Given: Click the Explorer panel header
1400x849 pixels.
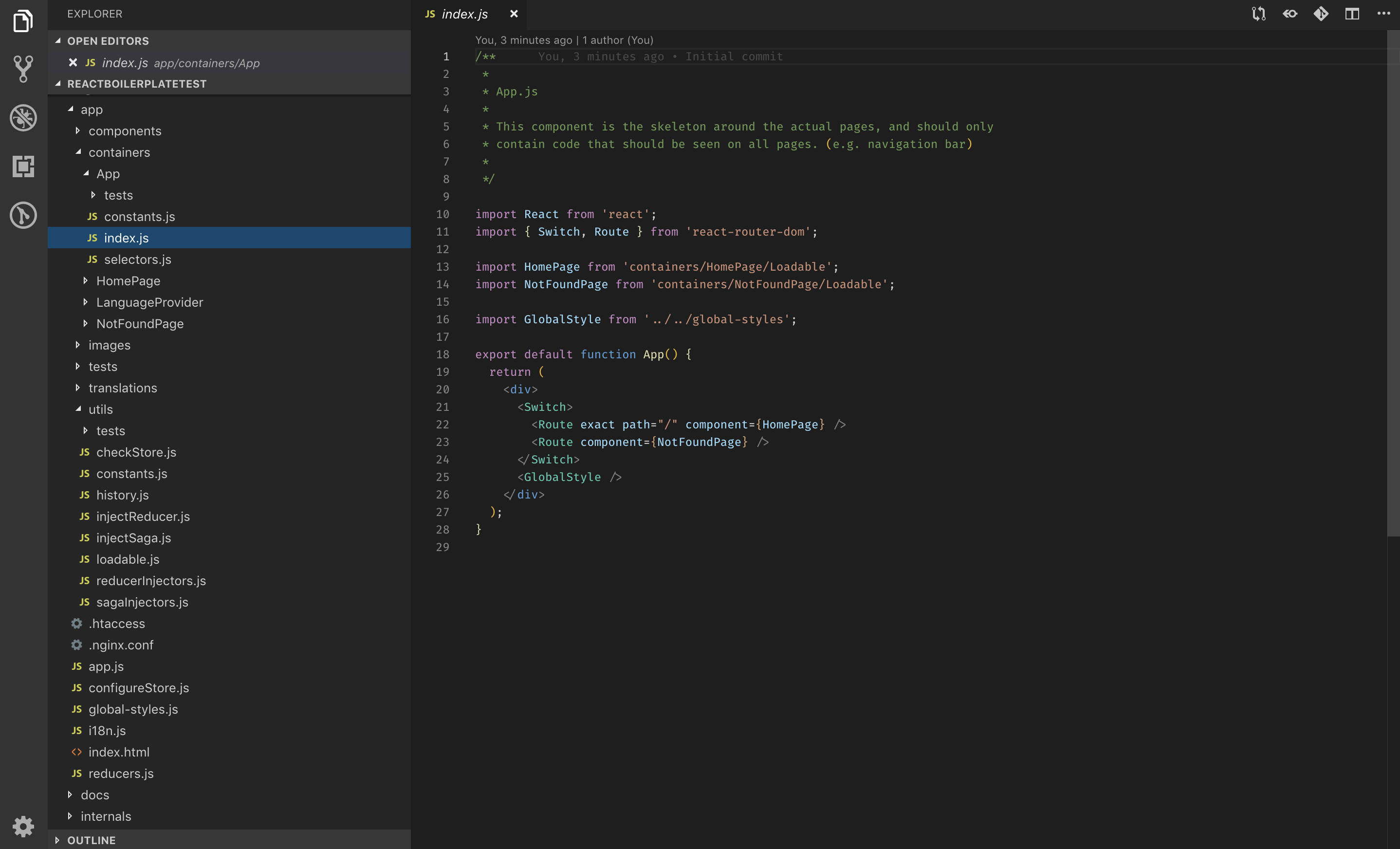Looking at the screenshot, I should click(x=94, y=14).
